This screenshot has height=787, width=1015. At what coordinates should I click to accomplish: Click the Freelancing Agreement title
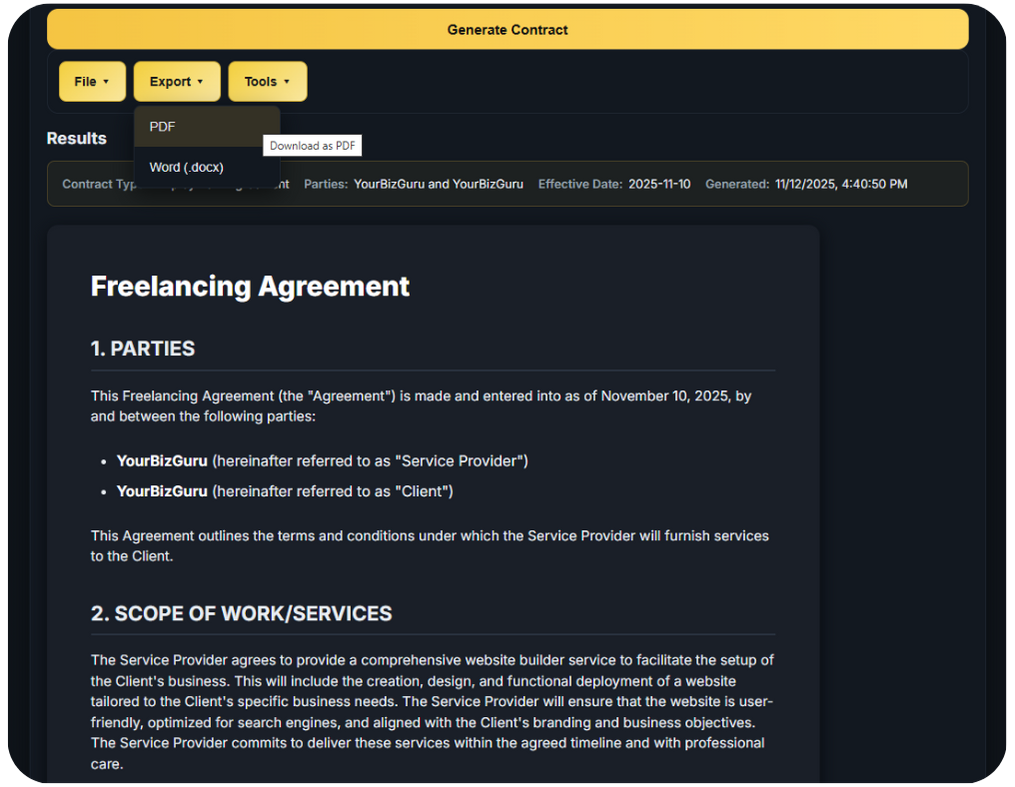pyautogui.click(x=250, y=286)
